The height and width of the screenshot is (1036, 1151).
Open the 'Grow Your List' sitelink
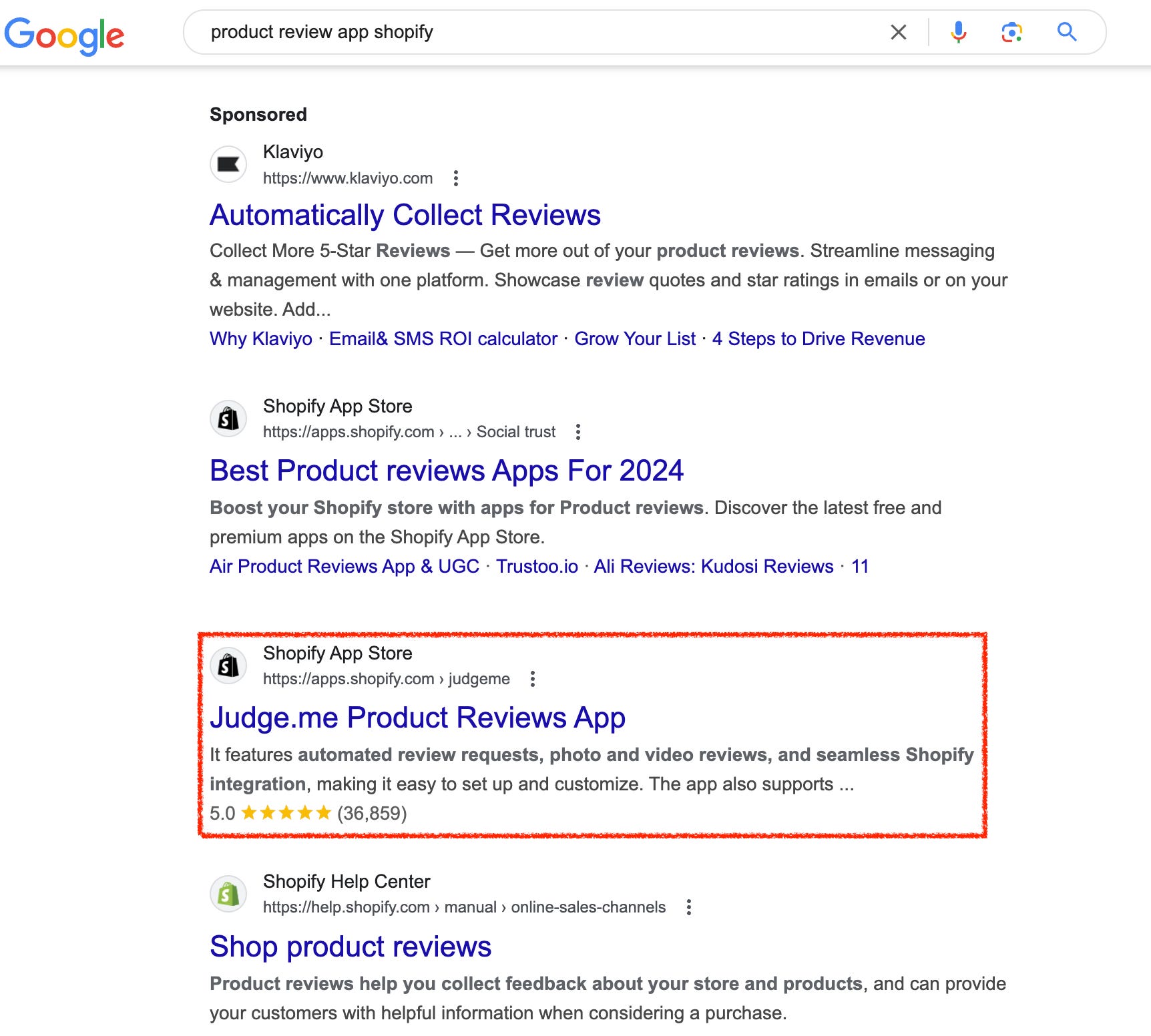coord(635,339)
